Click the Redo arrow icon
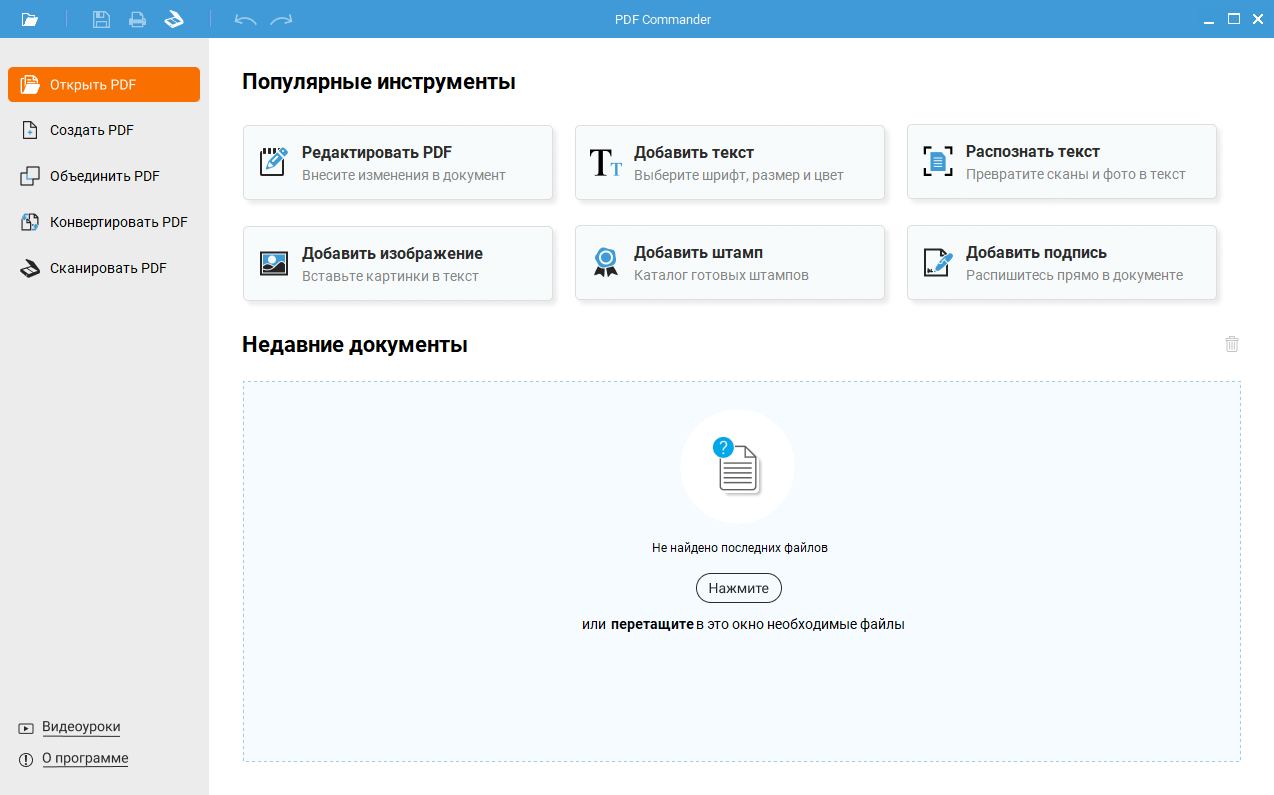Screen dimensions: 1274x795 pyautogui.click(x=281, y=18)
